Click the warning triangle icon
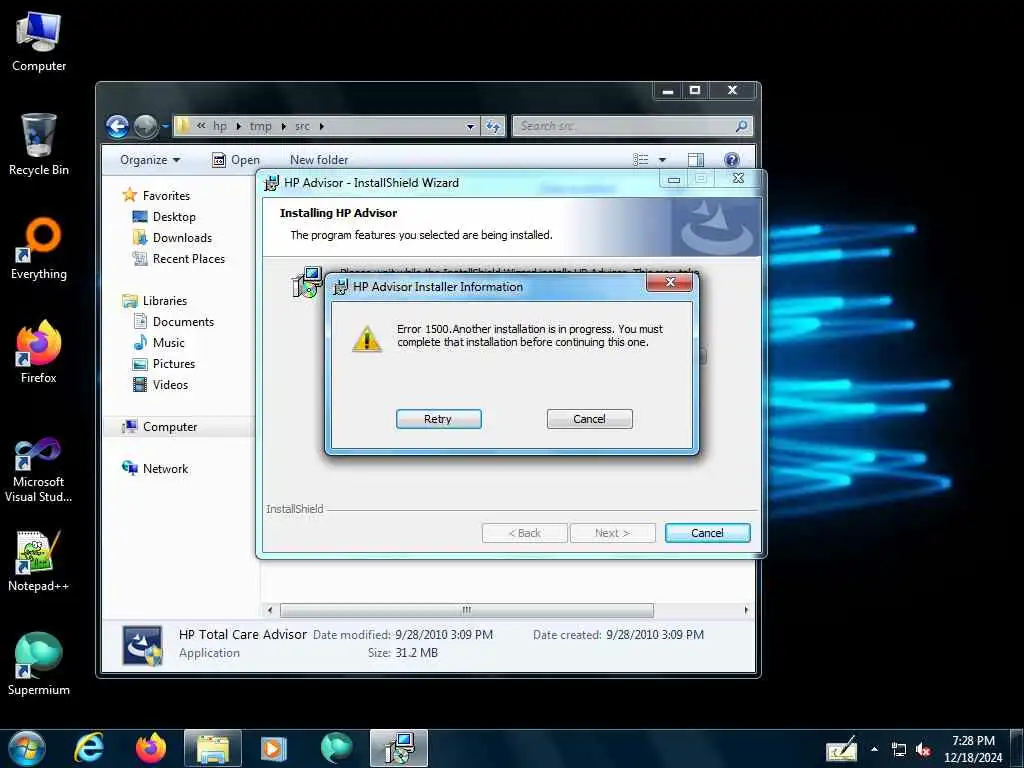This screenshot has height=768, width=1024. (366, 339)
